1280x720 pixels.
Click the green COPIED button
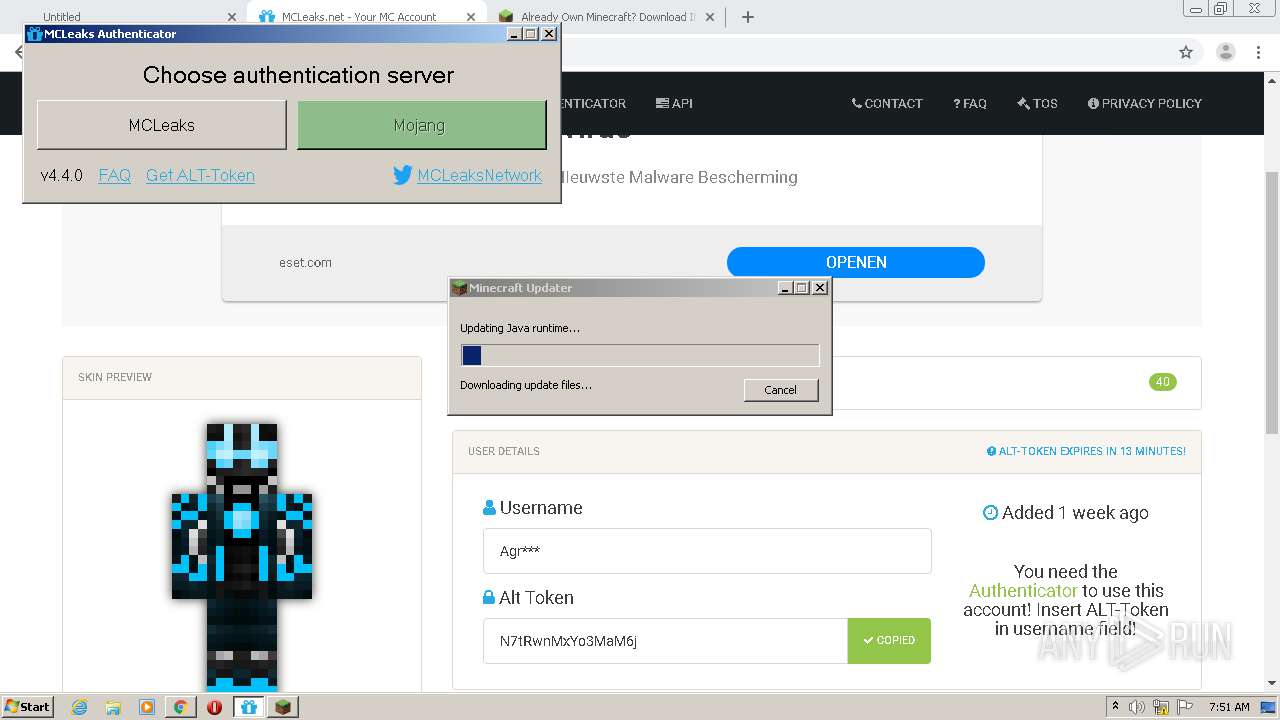pos(889,641)
